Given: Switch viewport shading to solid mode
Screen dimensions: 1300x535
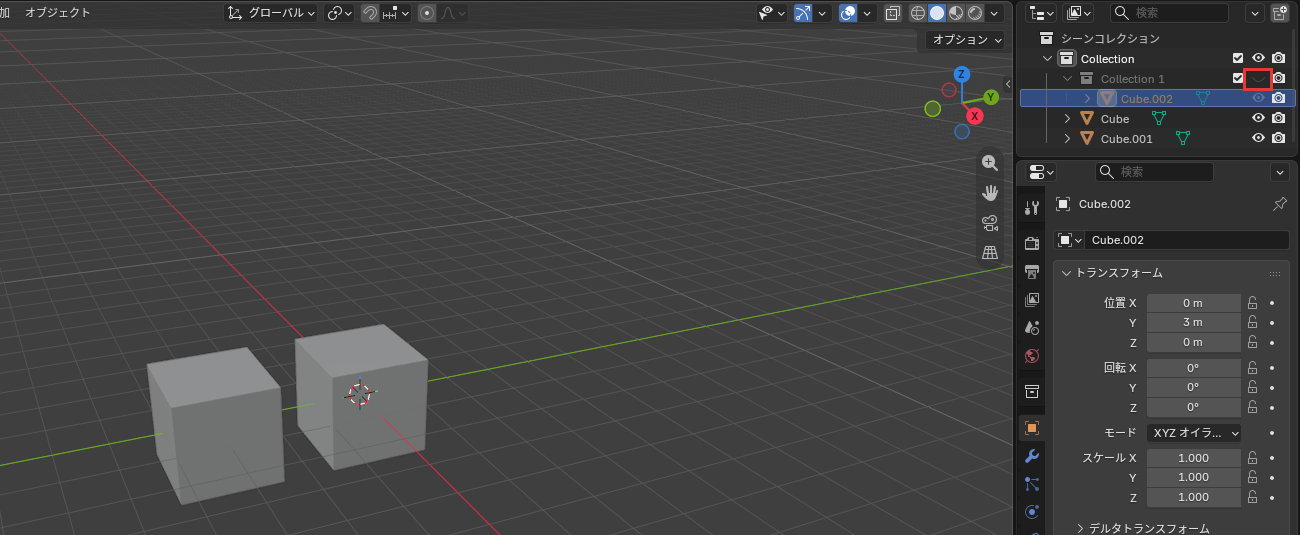Looking at the screenshot, I should point(937,13).
